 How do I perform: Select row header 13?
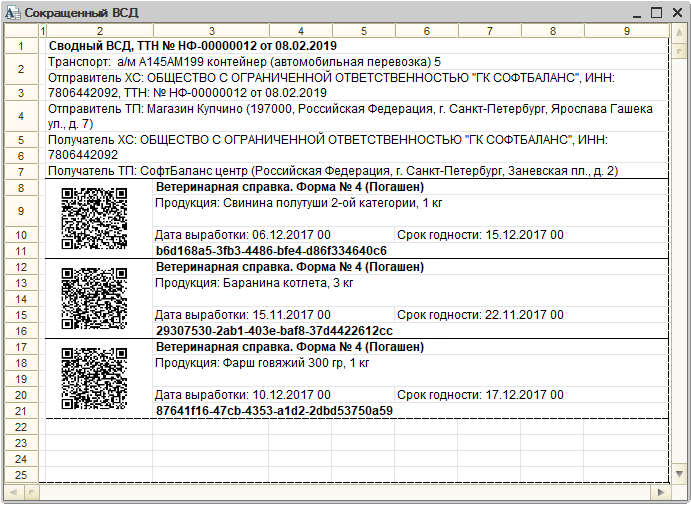[21, 283]
